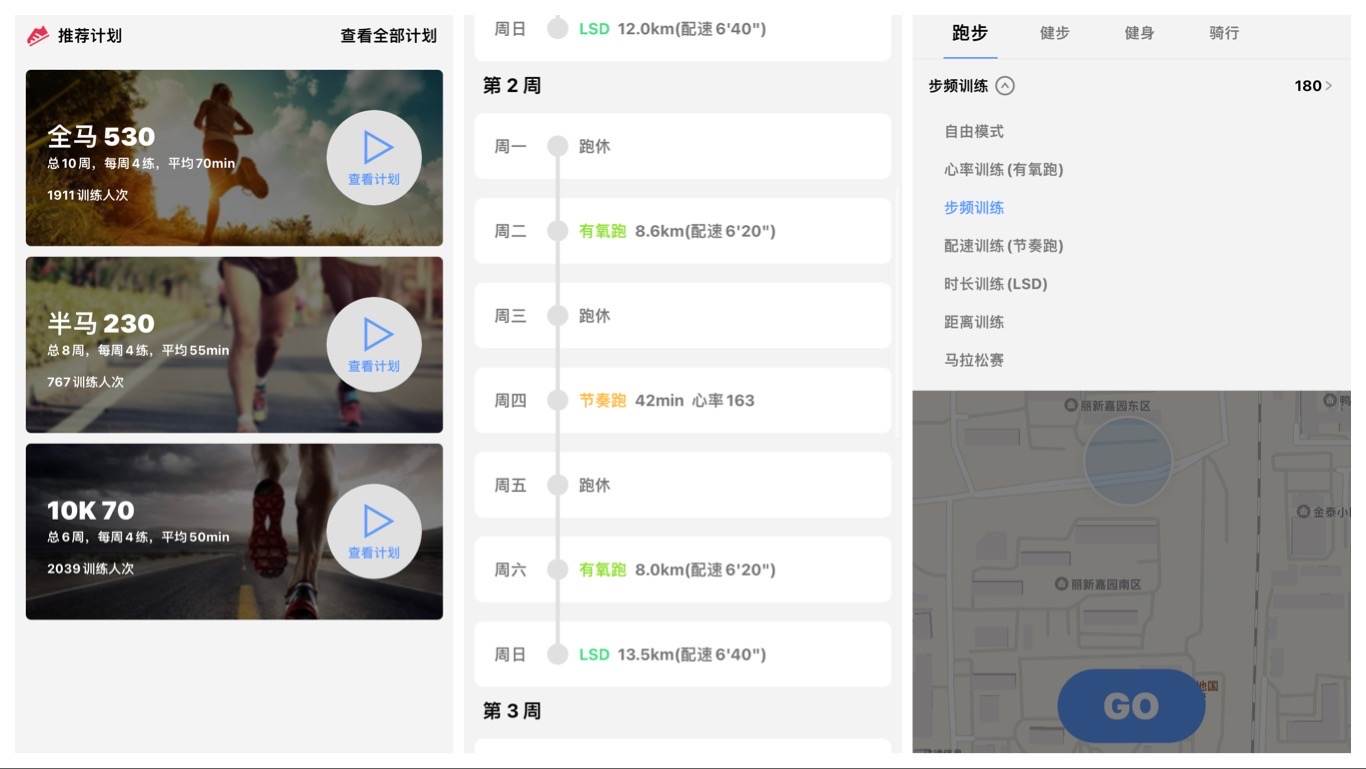Open the 周日 LSD 13.5km workout entry
1366x769 pixels.
(x=685, y=654)
